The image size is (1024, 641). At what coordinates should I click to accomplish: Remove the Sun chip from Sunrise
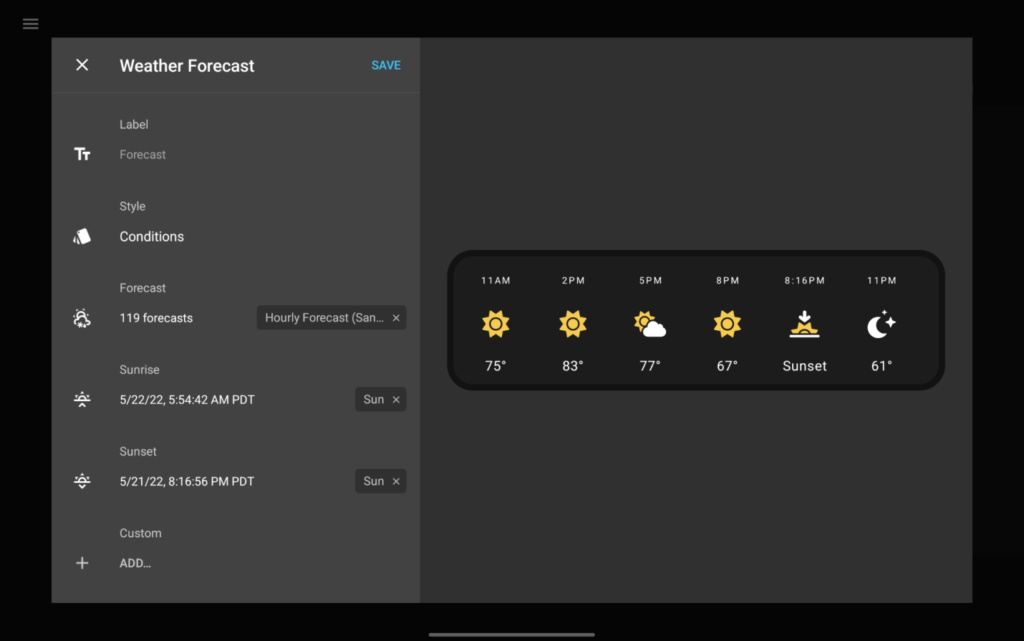396,400
